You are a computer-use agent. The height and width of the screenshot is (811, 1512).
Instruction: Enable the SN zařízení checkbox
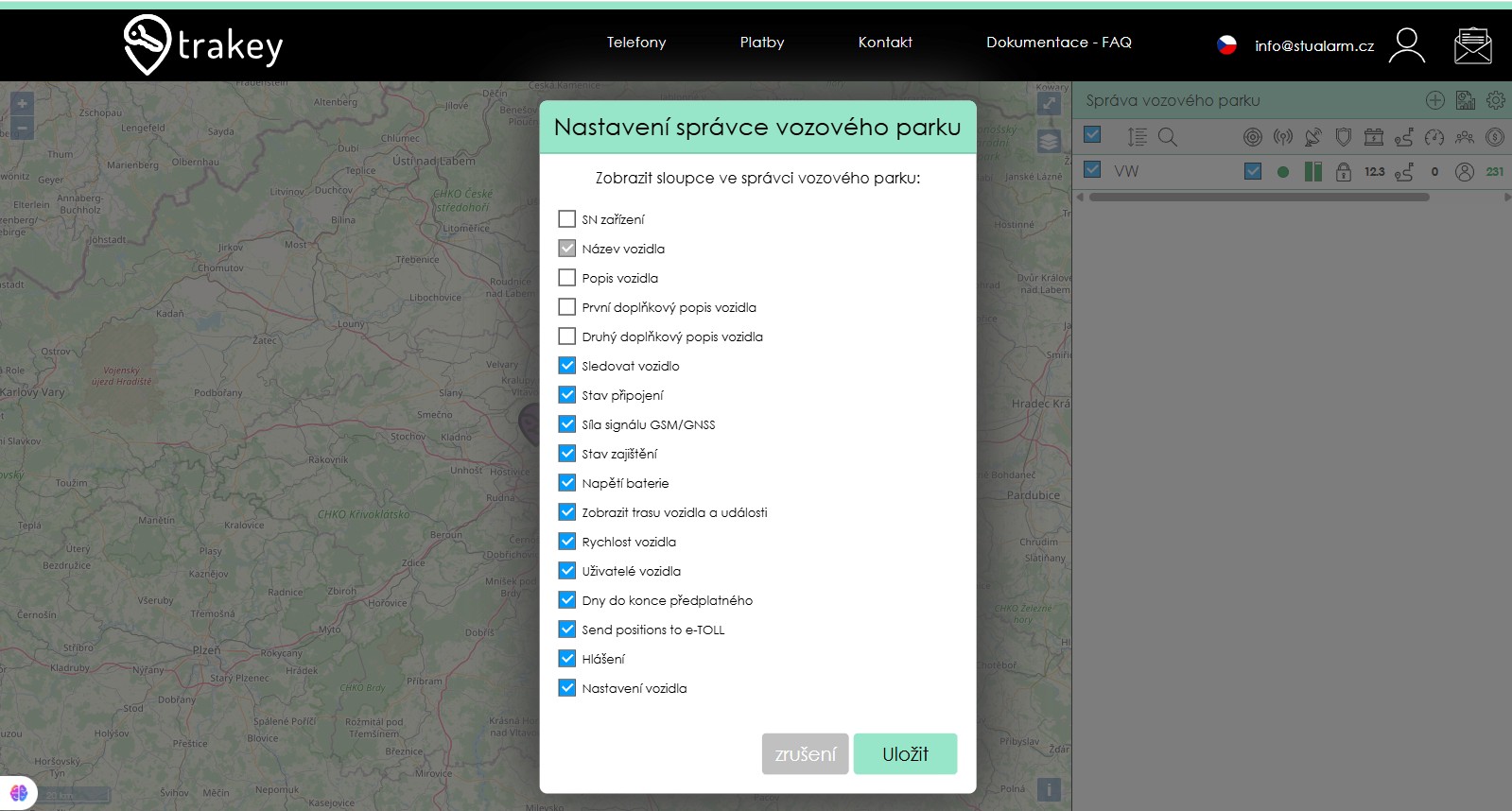coord(567,219)
